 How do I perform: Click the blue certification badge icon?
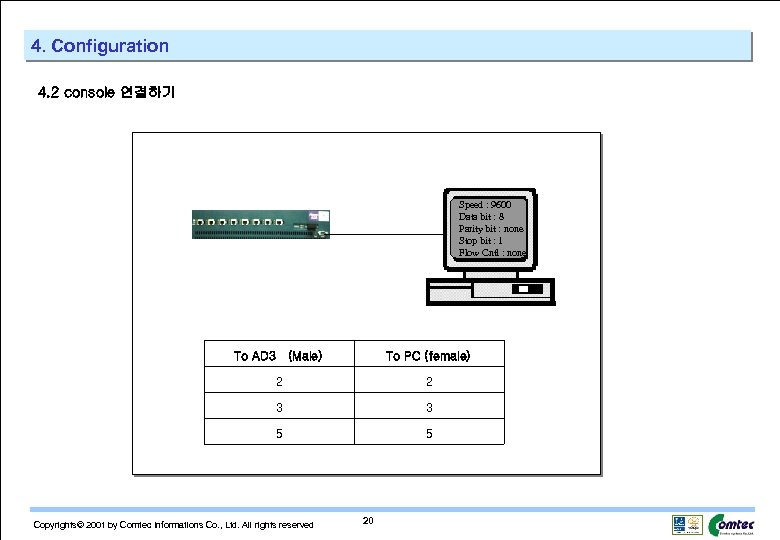679,525
